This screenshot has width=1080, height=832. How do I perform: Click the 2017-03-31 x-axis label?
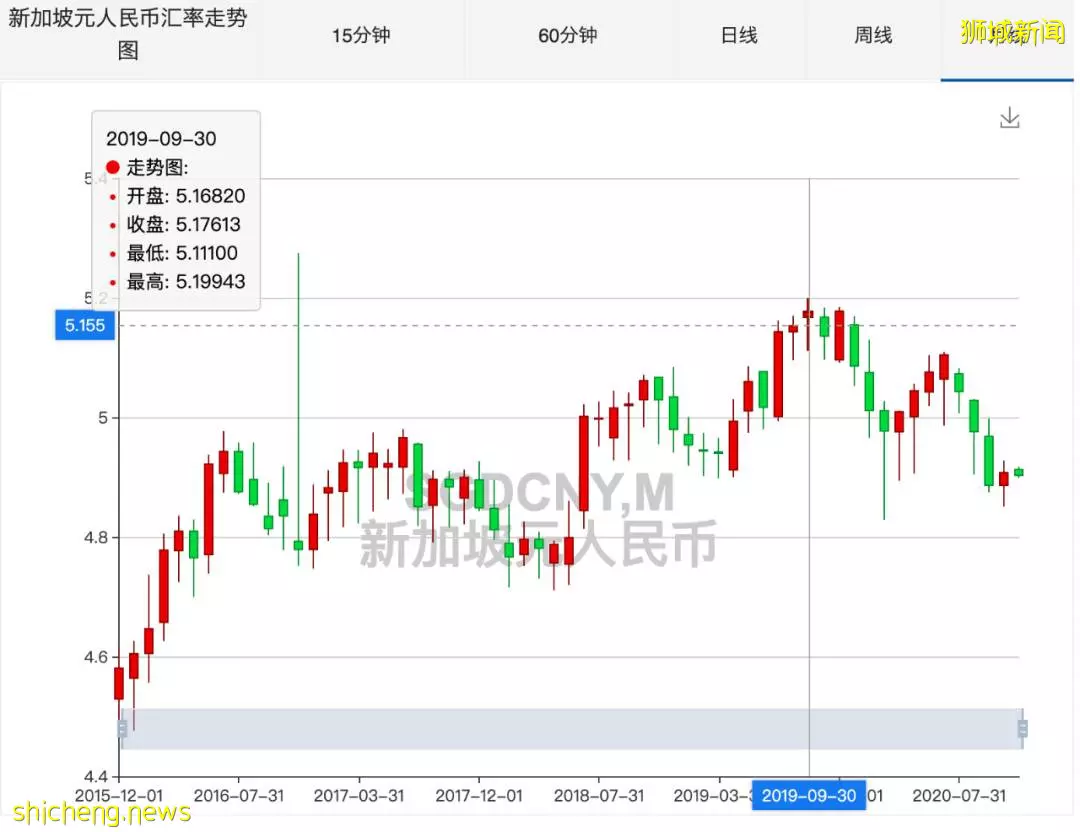coord(358,795)
